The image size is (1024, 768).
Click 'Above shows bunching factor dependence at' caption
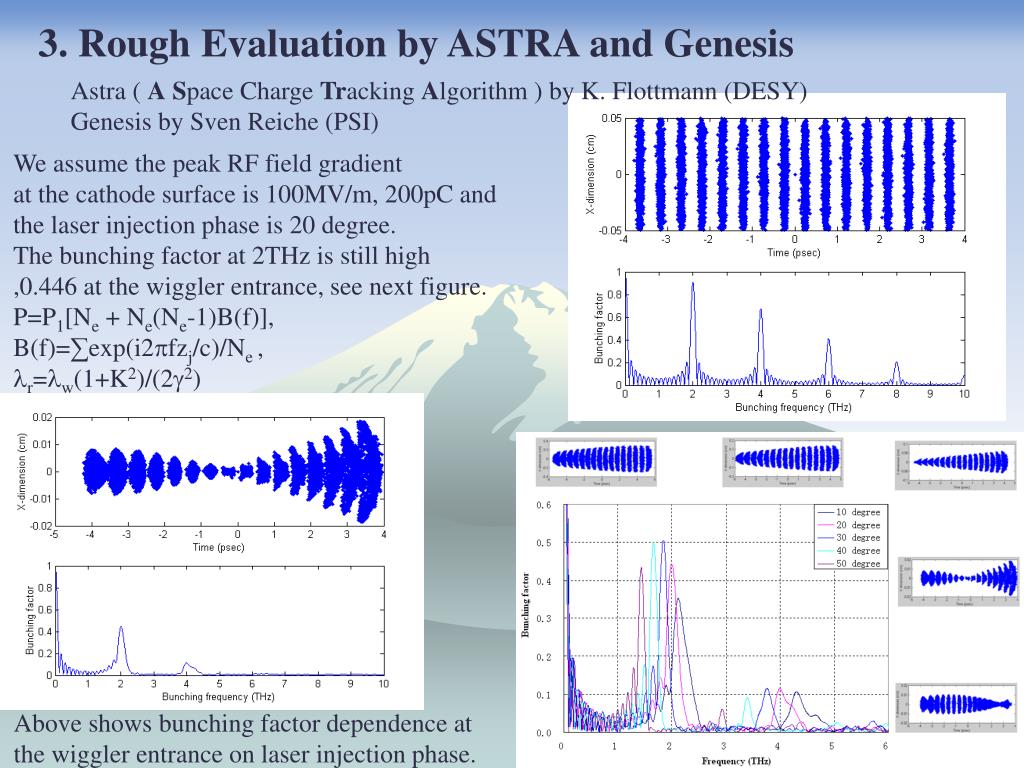(x=242, y=724)
